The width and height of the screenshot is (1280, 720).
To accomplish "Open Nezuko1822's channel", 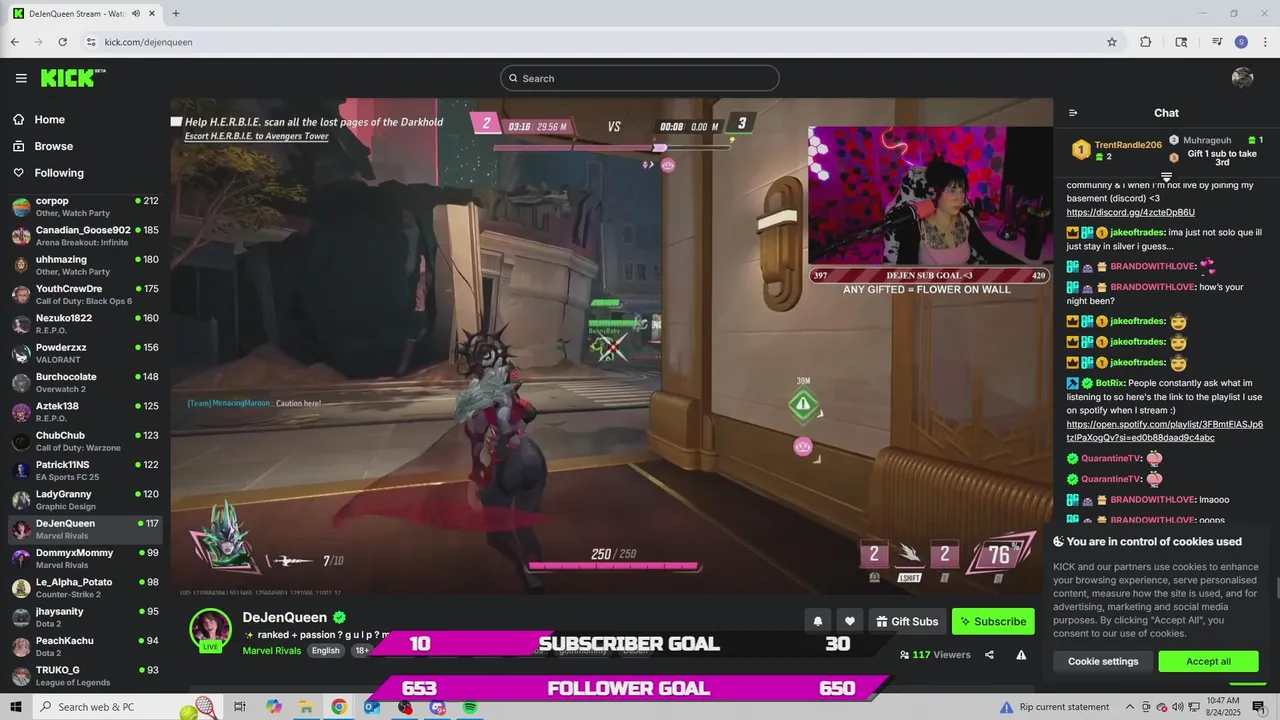I will (85, 324).
